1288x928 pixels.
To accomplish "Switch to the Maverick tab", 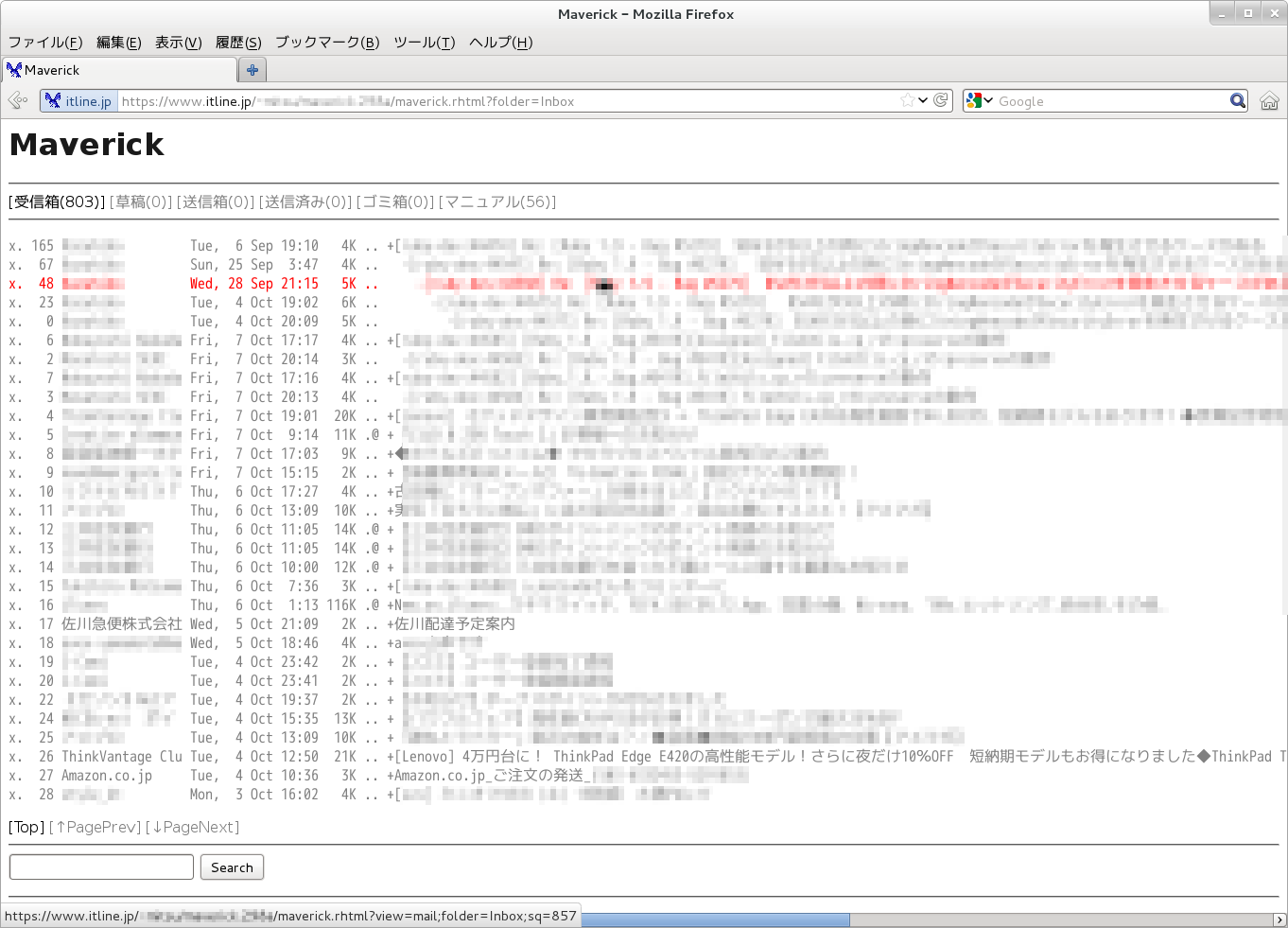I will tap(118, 70).
